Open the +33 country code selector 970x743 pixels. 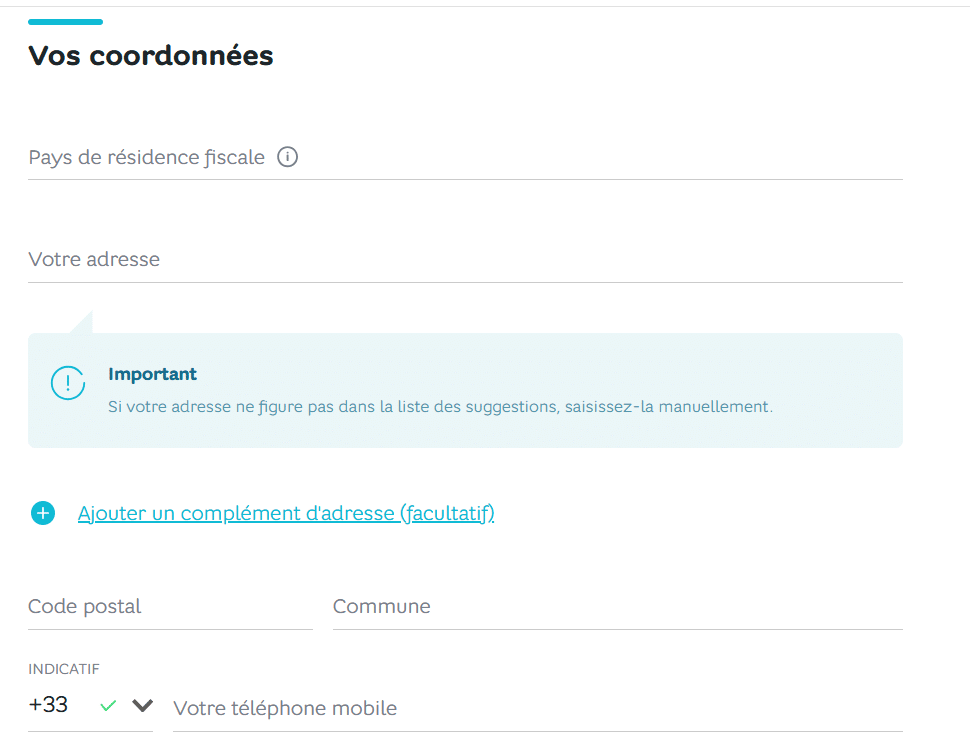[x=50, y=705]
